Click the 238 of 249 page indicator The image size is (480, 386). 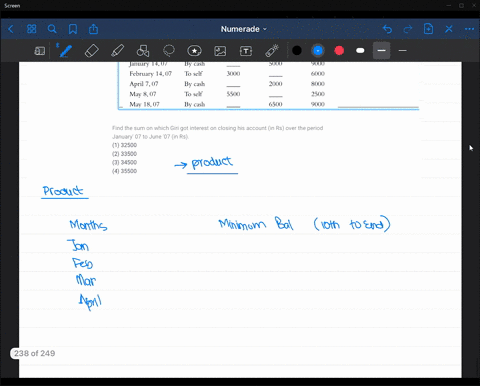[x=34, y=353]
